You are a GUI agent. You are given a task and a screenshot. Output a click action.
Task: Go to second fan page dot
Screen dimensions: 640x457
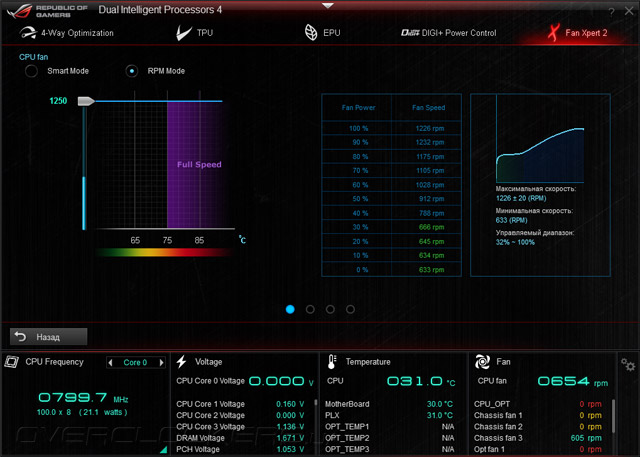pyautogui.click(x=310, y=309)
